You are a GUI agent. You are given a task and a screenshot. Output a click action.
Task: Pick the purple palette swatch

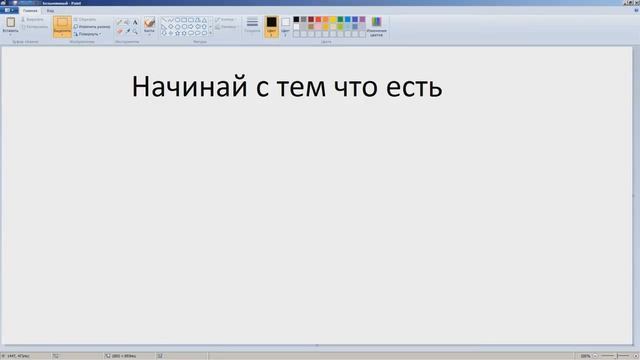point(362,19)
